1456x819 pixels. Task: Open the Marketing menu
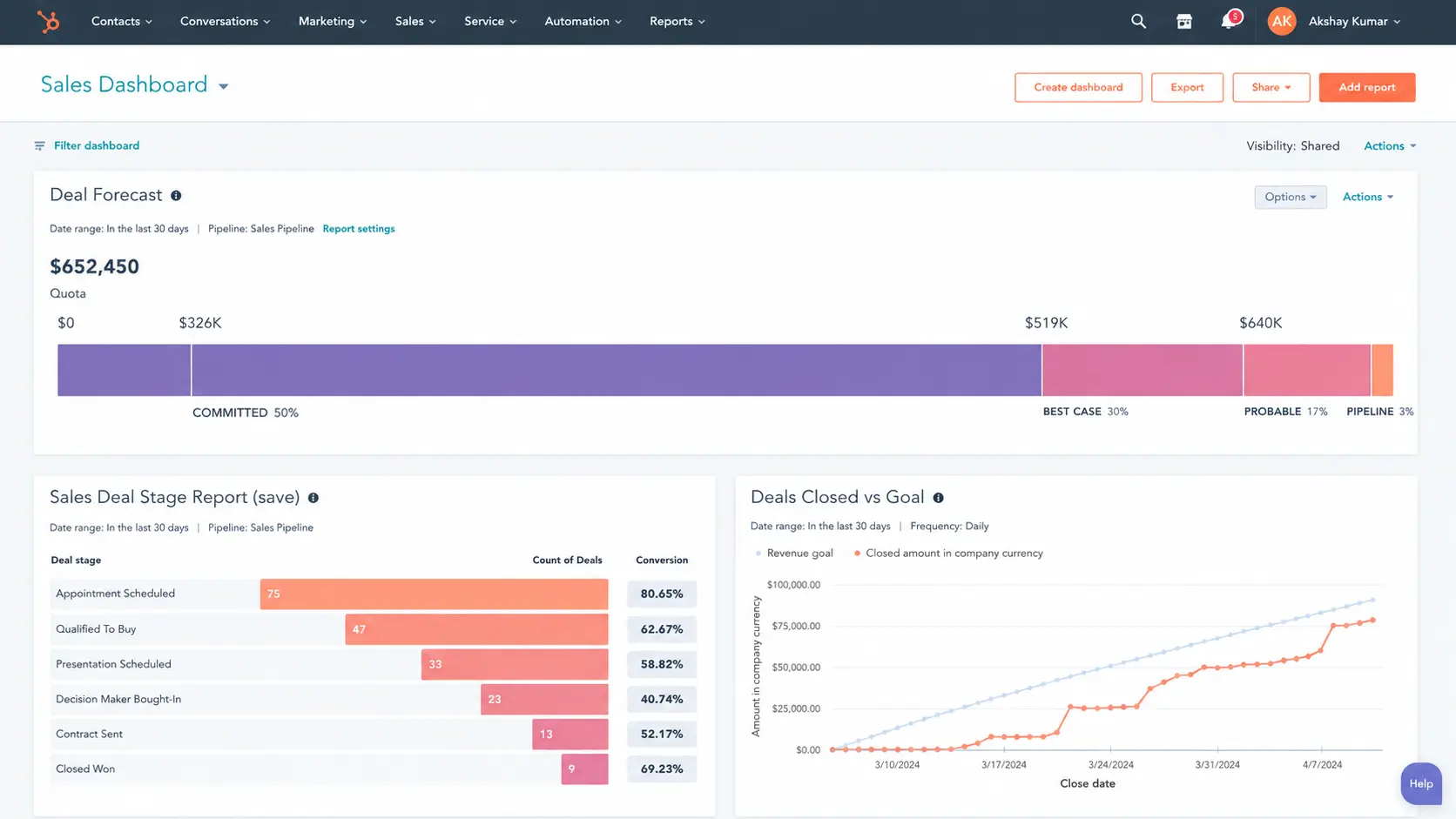click(332, 21)
